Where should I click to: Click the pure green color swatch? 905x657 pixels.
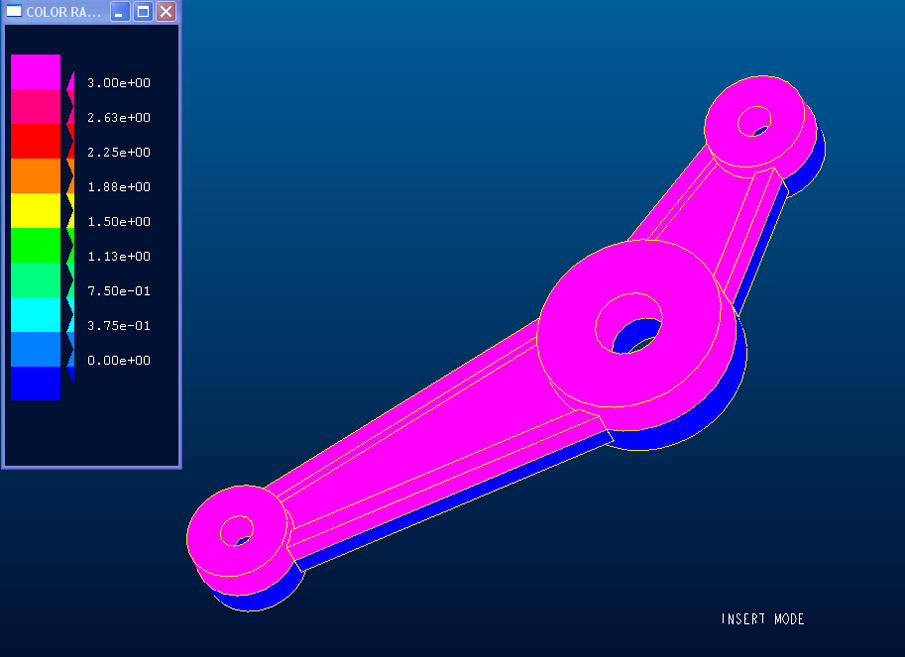[36, 245]
